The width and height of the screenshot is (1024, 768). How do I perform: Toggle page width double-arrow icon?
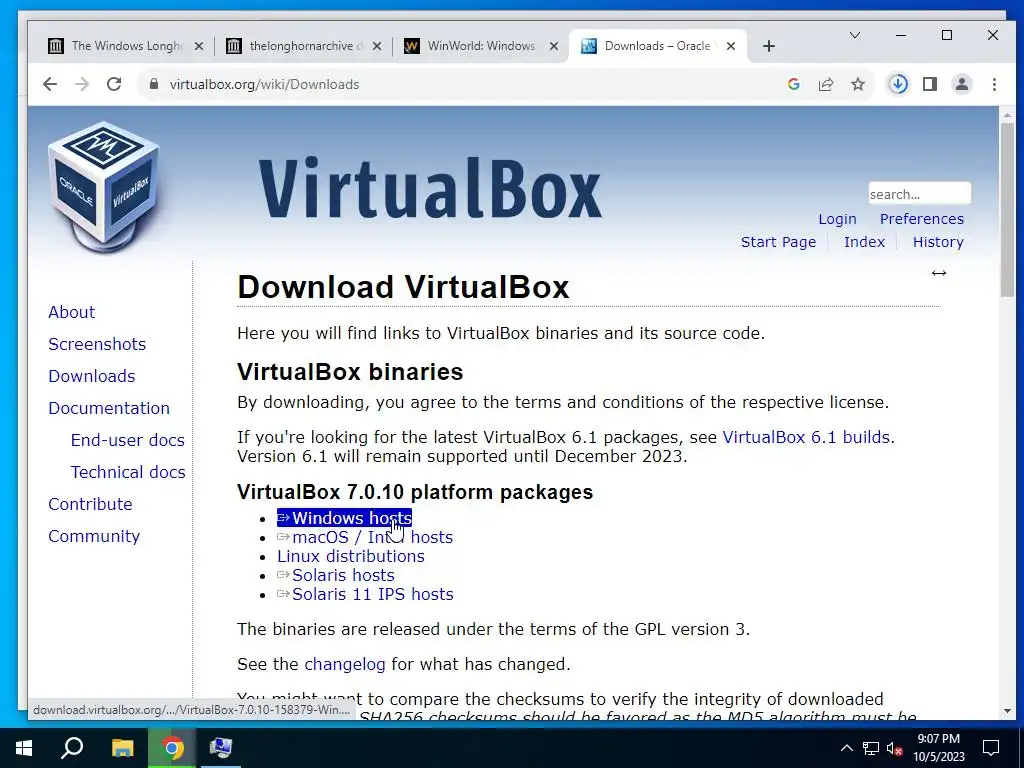pyautogui.click(x=938, y=273)
